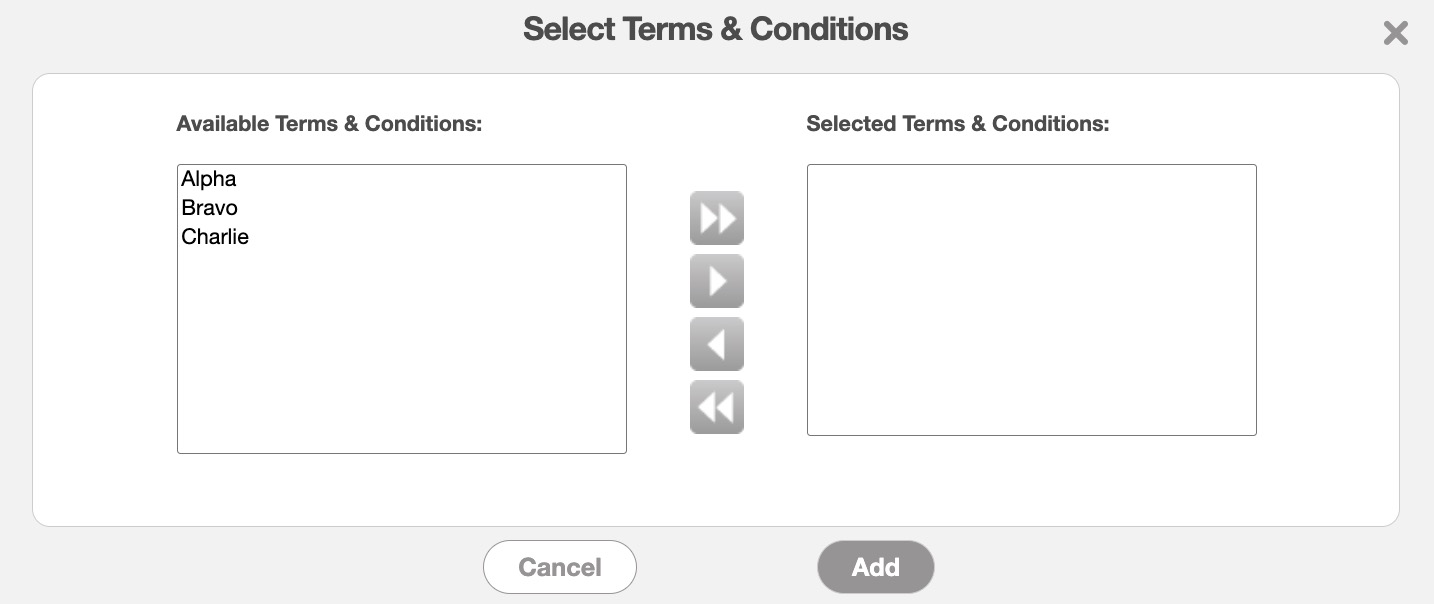Select the Bravo list item
1434x604 pixels.
click(x=210, y=208)
